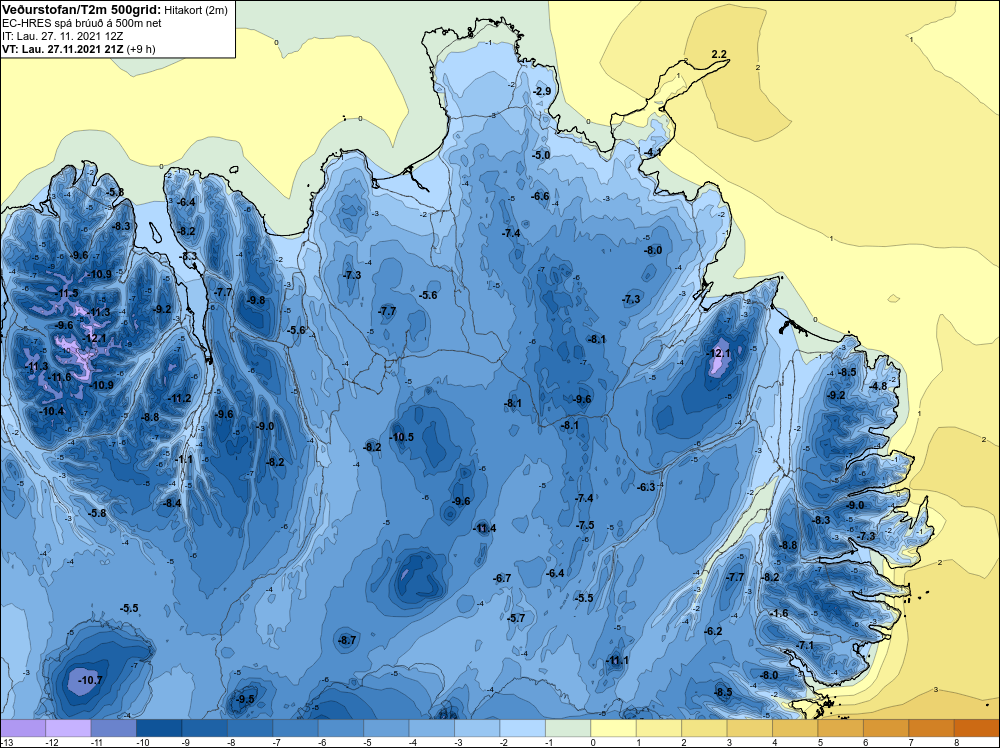The height and width of the screenshot is (748, 1000).
Task: Click the -9.5 temperature value
Action: click(x=244, y=699)
